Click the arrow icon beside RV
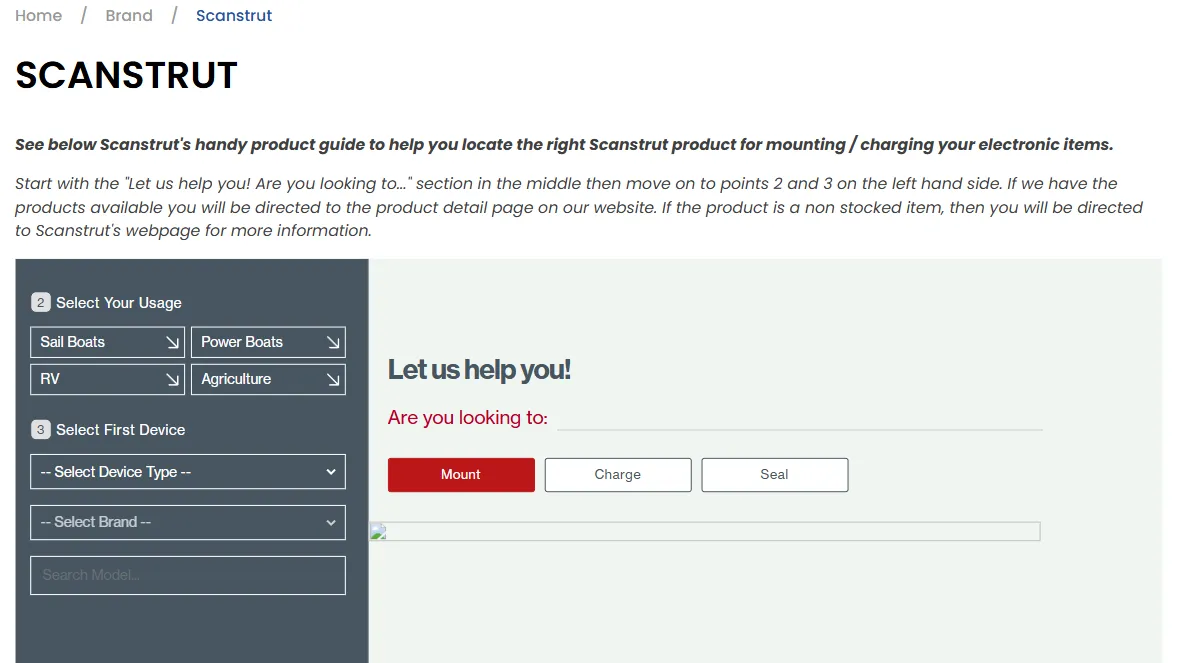The image size is (1183, 663). (x=174, y=379)
